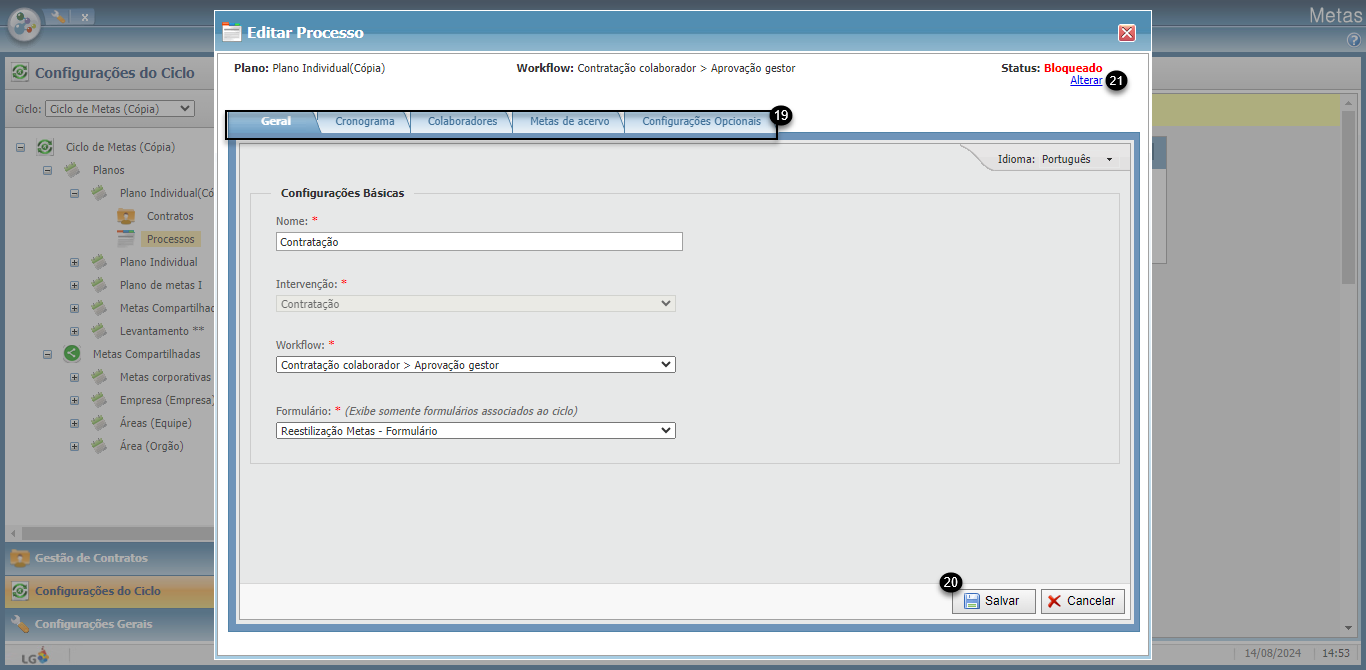The height and width of the screenshot is (670, 1366).
Task: Select Contratos in the tree
Action: pyautogui.click(x=170, y=216)
